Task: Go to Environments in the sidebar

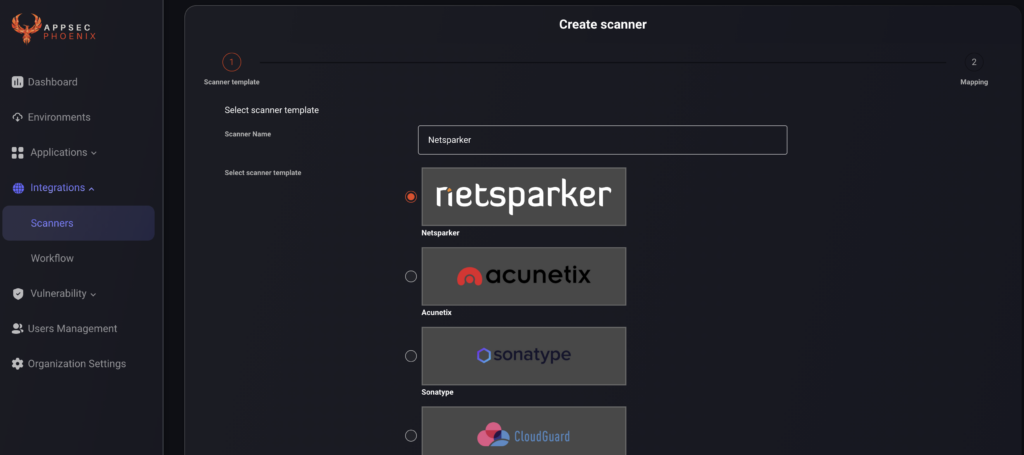Action: click(59, 118)
